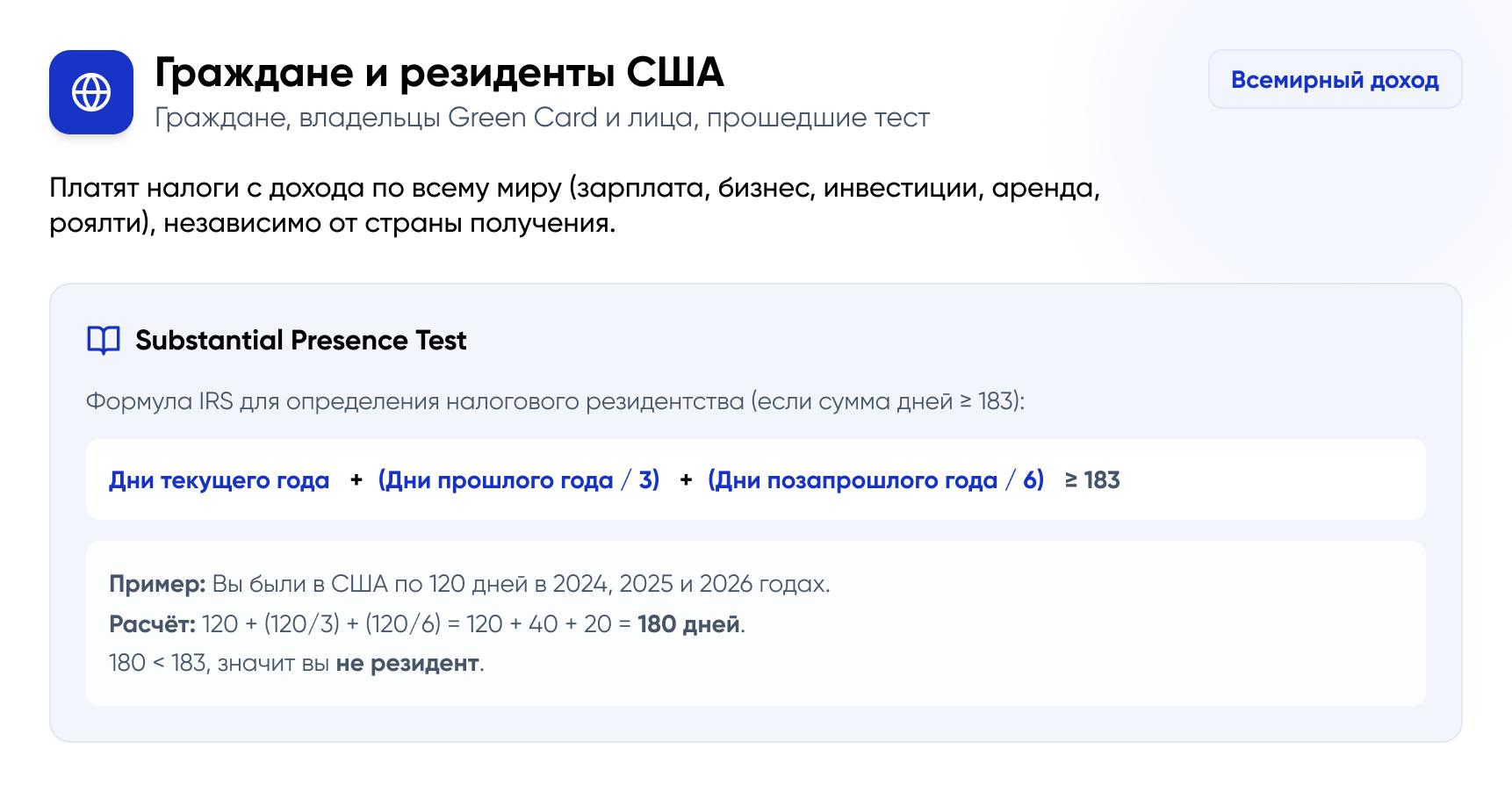This screenshot has height=792, width=1512.
Task: Click the "Всемирный доход" badge
Action: tap(1334, 80)
